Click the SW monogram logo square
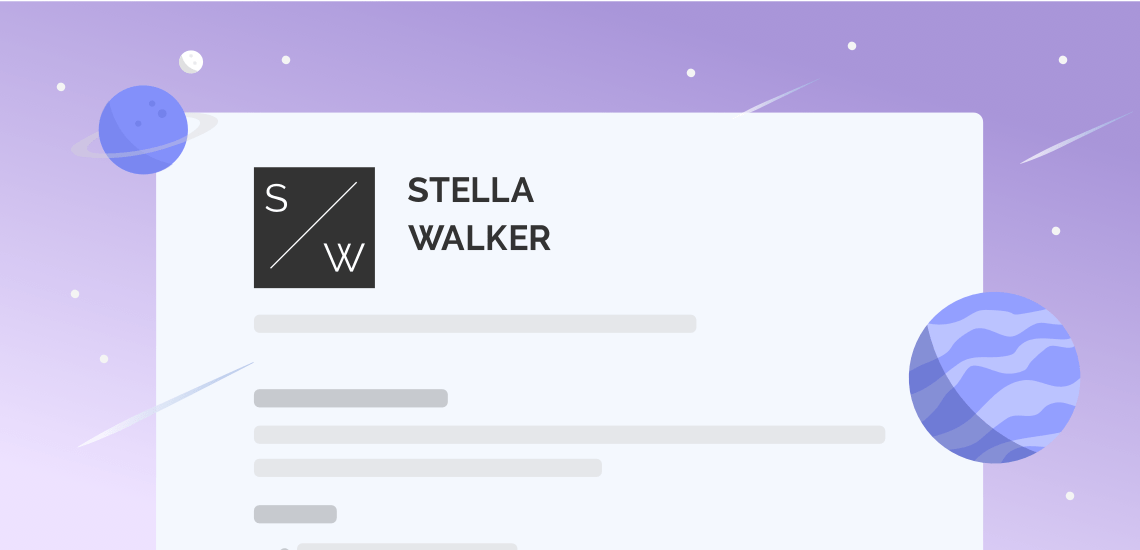 [314, 228]
